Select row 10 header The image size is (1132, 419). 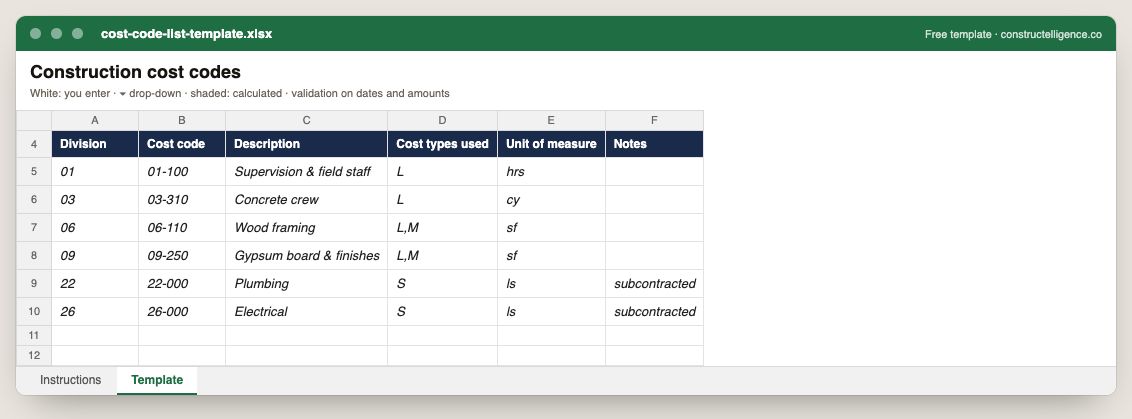point(34,311)
